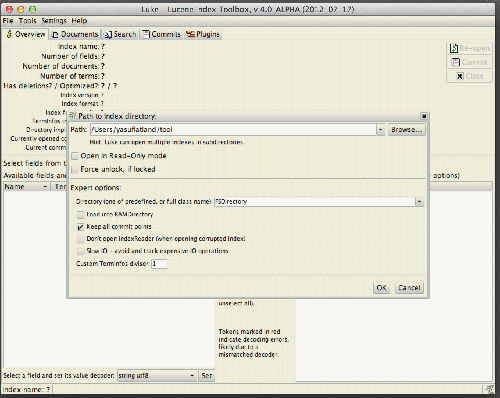Click the macOS red close window button
This screenshot has width=500, height=398.
pos(9,9)
